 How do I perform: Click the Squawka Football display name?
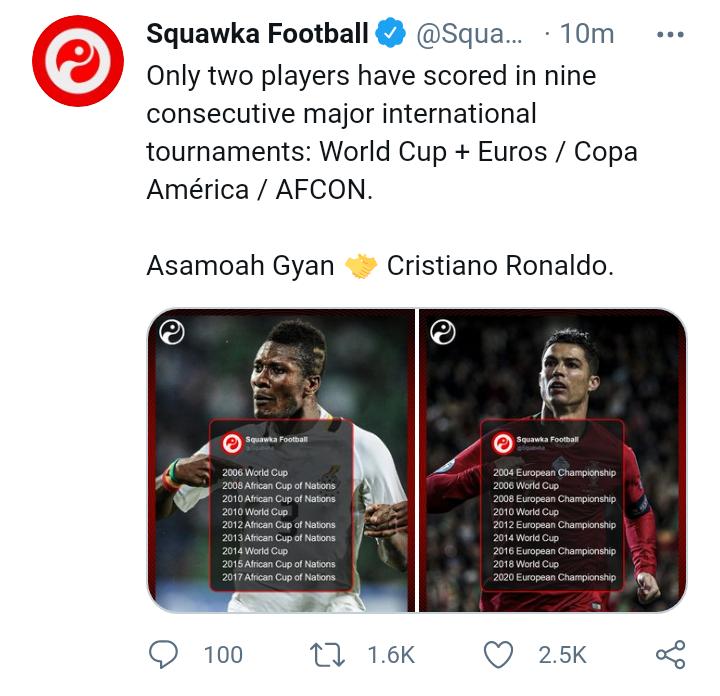pos(257,34)
